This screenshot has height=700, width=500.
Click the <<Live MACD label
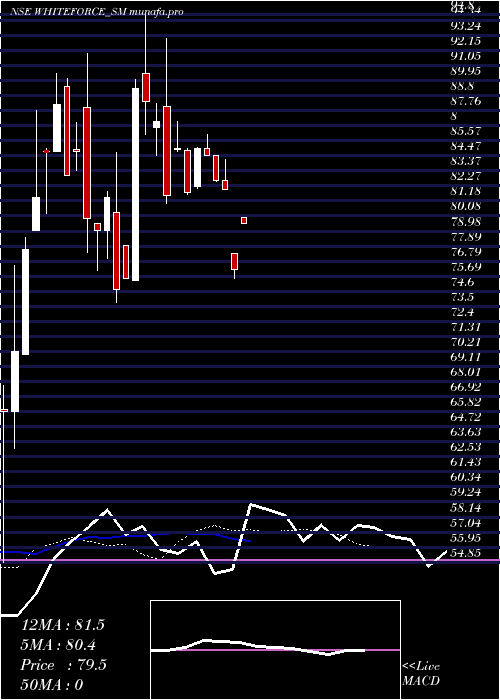click(421, 674)
